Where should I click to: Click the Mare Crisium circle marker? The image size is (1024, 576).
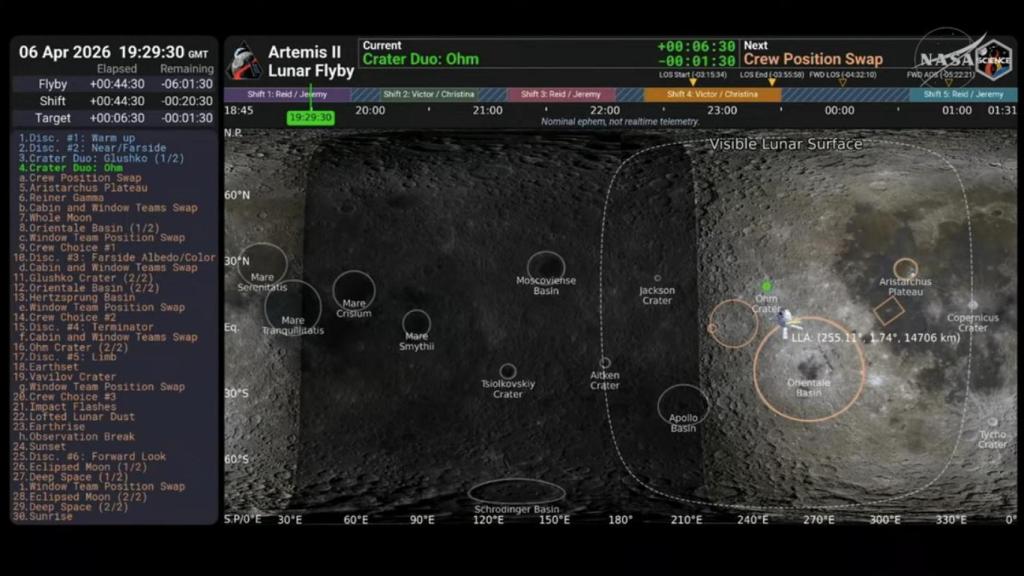pyautogui.click(x=354, y=291)
